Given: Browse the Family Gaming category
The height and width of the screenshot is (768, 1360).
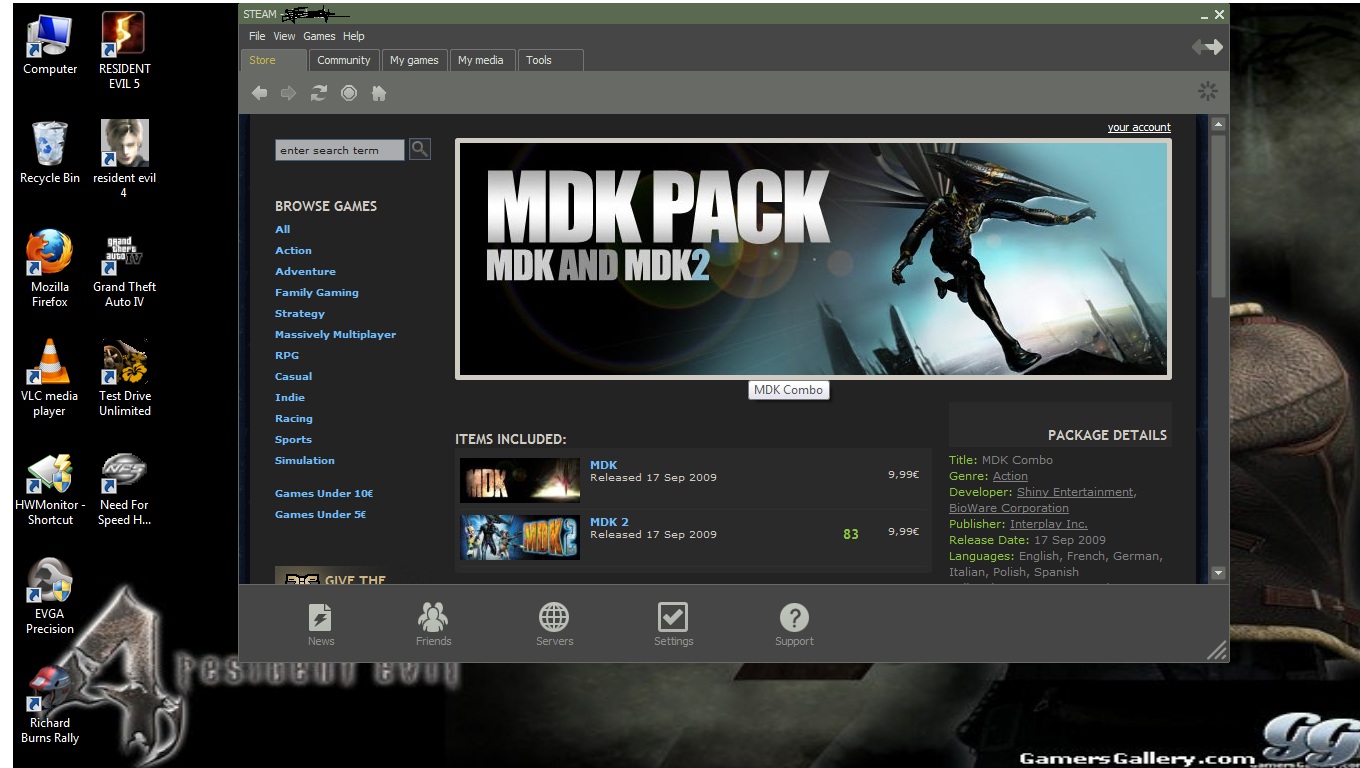Looking at the screenshot, I should (x=316, y=292).
